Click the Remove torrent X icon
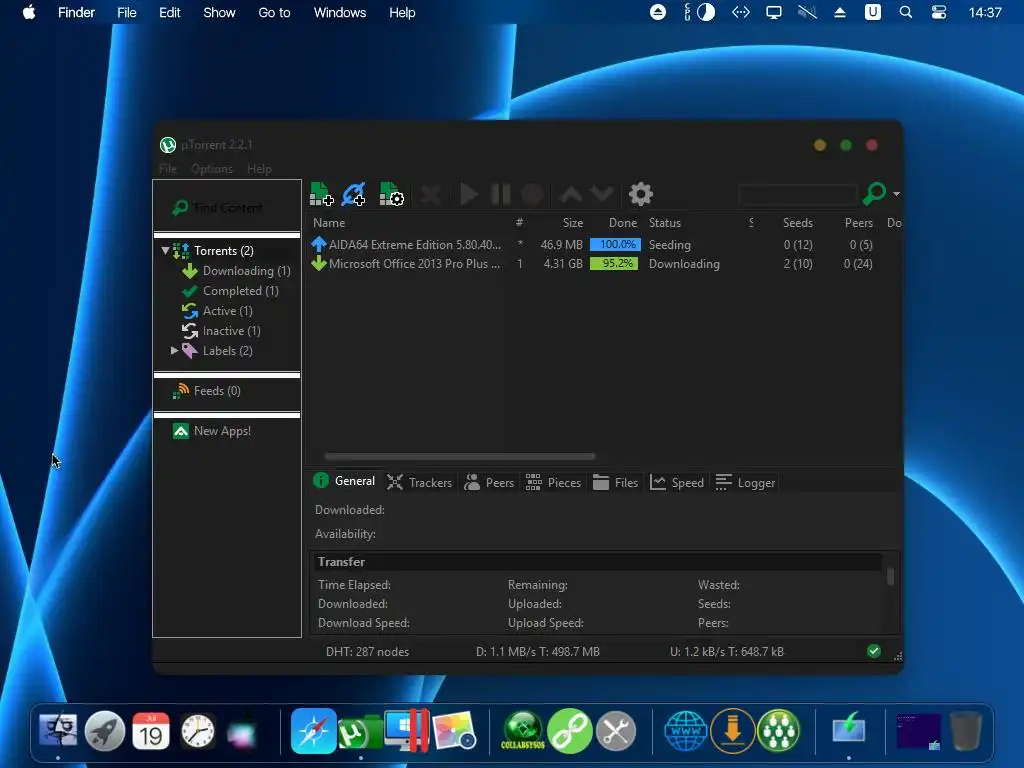1024x768 pixels. pyautogui.click(x=431, y=194)
